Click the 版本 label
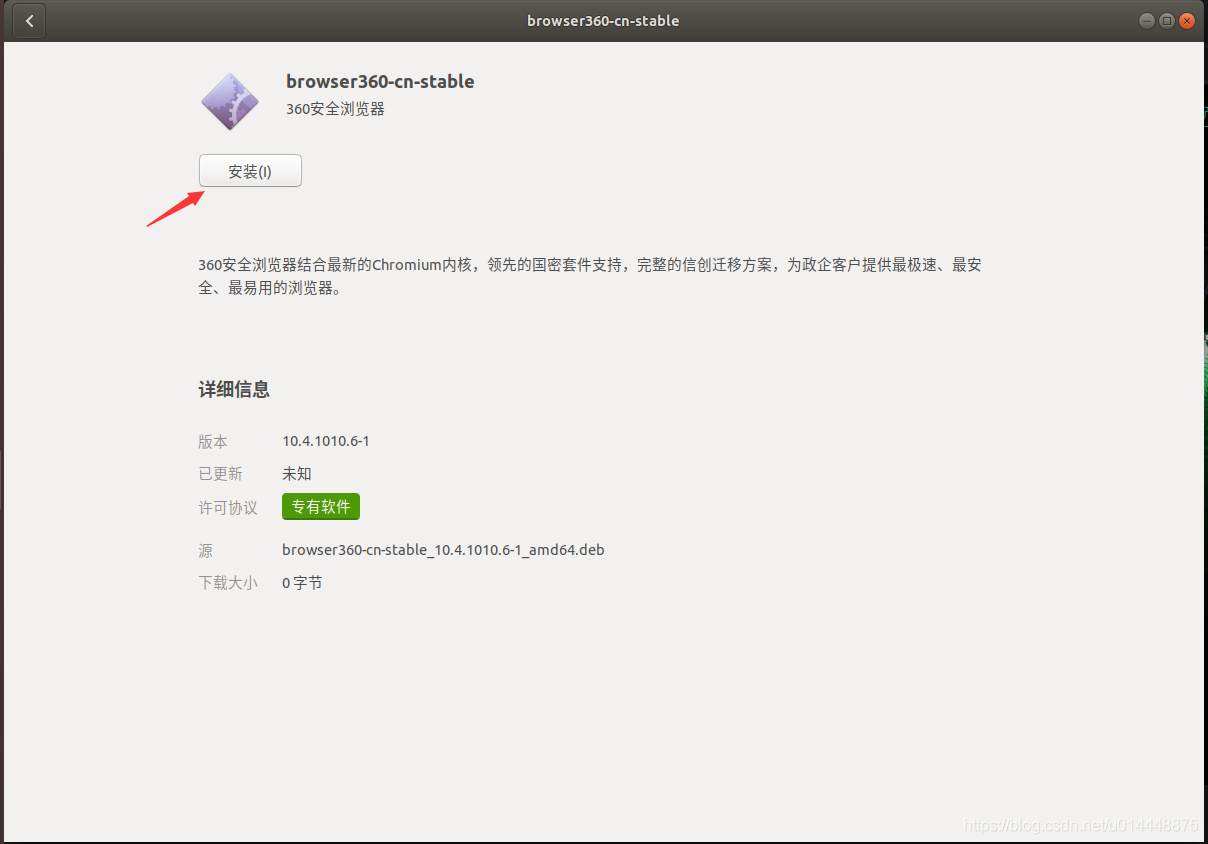1208x844 pixels. (213, 442)
